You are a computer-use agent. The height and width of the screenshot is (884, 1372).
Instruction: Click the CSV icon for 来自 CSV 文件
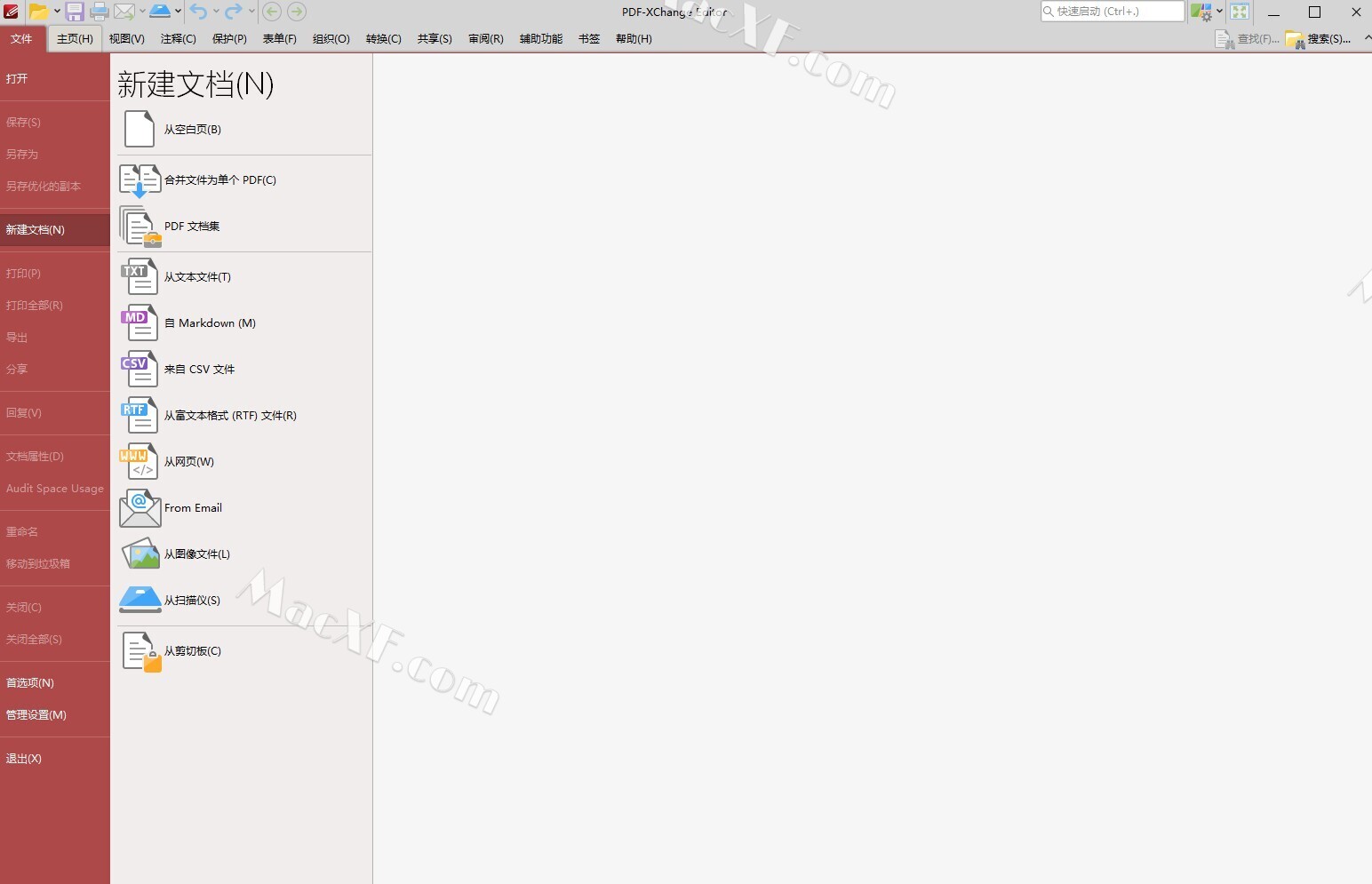click(x=140, y=369)
